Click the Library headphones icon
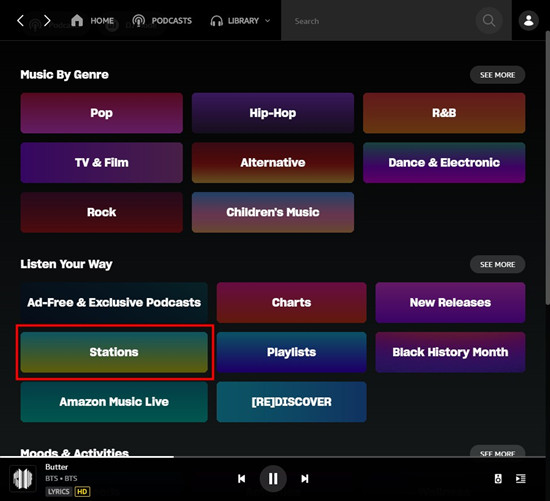Screen dimensions: 550x501 tap(216, 21)
